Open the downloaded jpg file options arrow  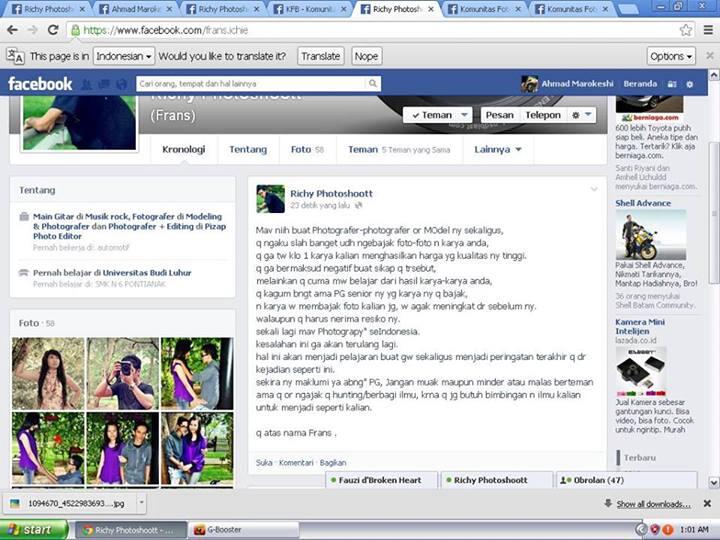click(x=141, y=503)
